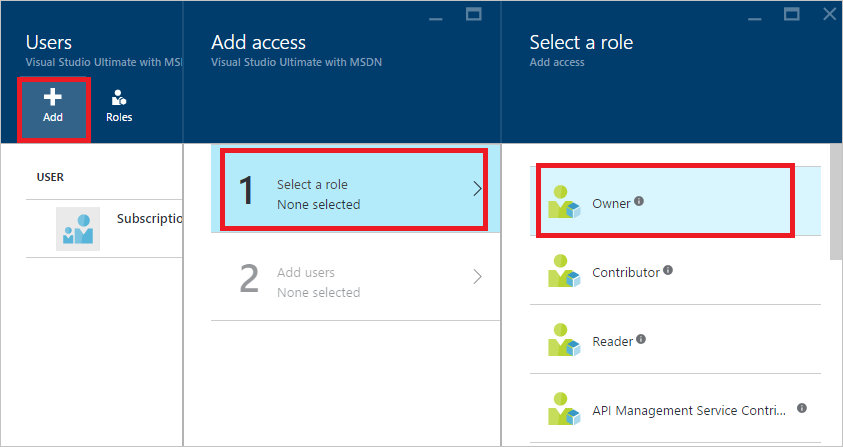This screenshot has width=843, height=447.
Task: Maximize the Select a role blade
Action: click(791, 14)
